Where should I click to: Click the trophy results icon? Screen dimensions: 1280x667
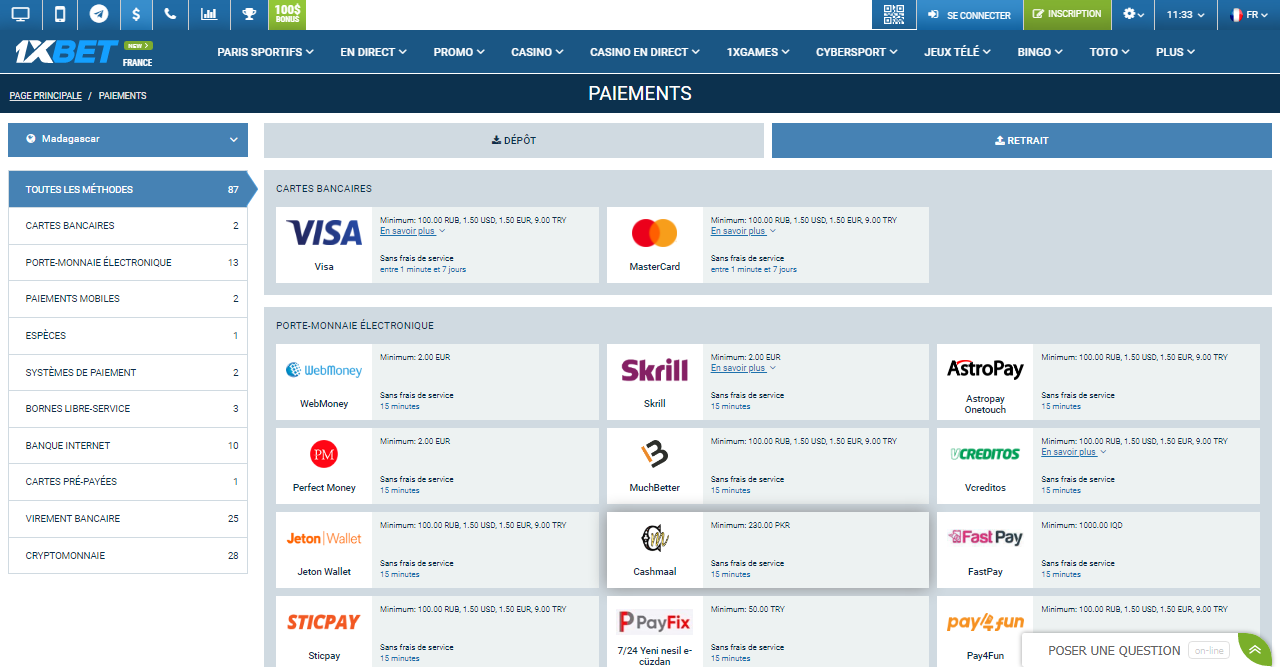[248, 14]
